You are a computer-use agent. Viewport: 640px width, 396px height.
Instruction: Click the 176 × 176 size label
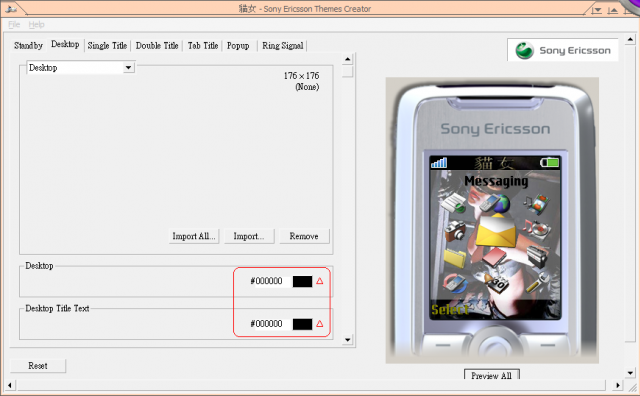(x=301, y=76)
